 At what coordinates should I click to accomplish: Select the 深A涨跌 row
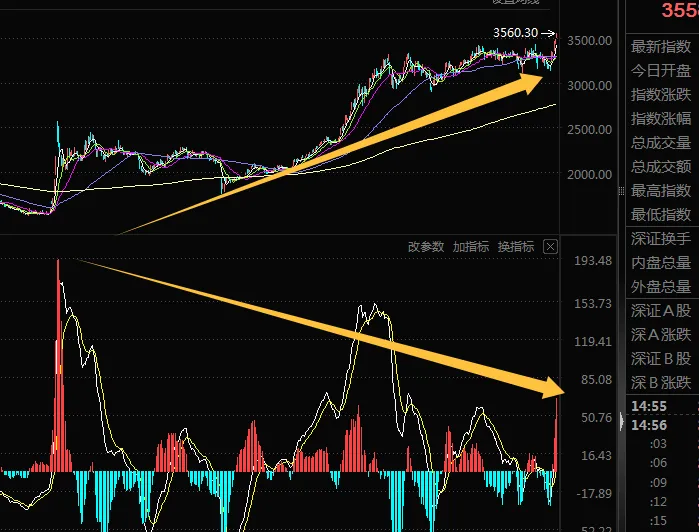pos(662,335)
